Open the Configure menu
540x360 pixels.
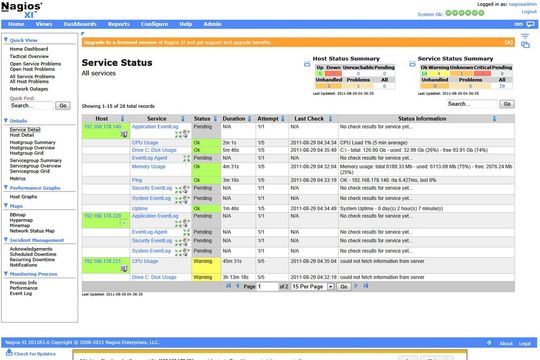point(154,24)
